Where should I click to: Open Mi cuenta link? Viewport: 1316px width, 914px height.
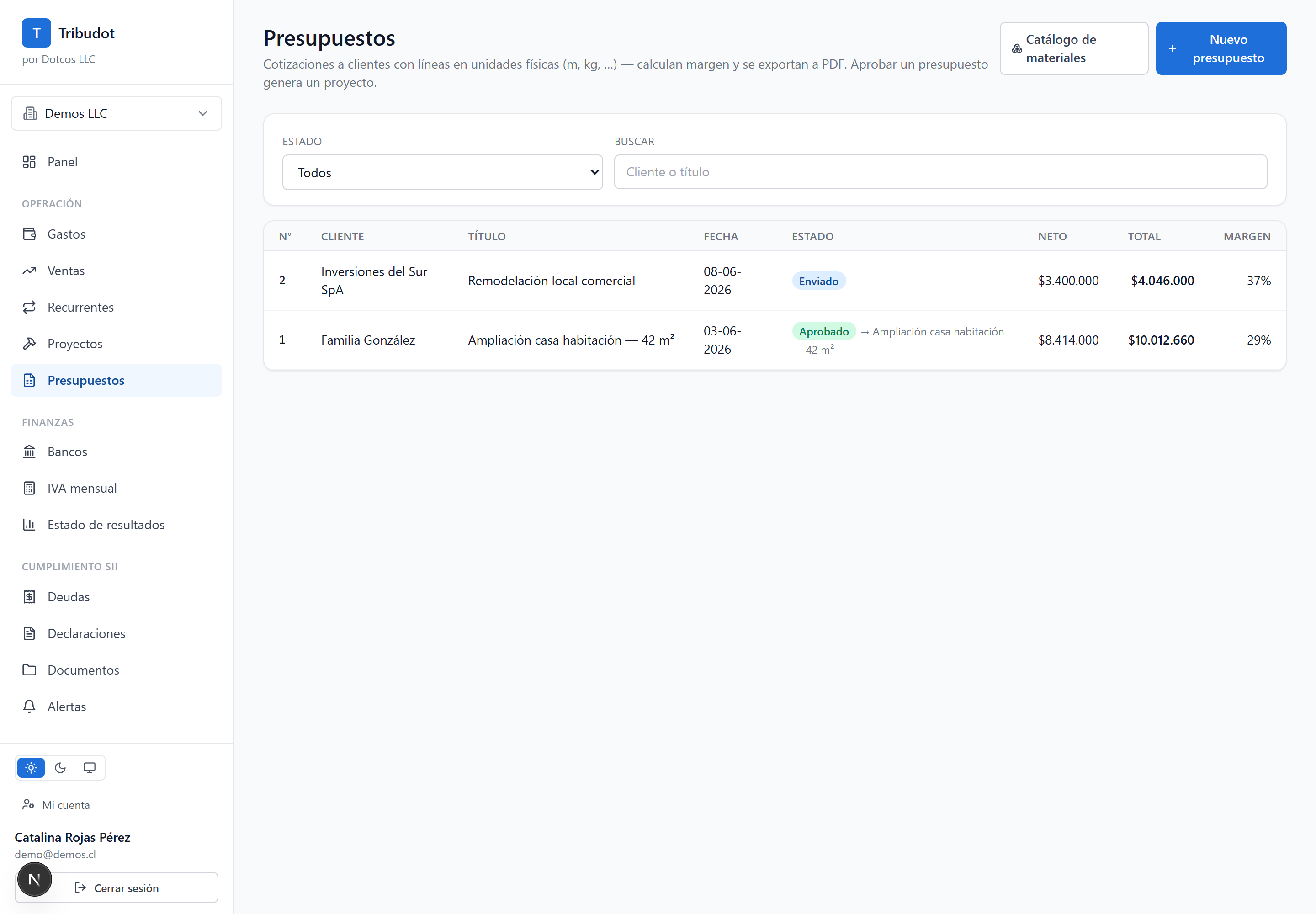point(56,805)
